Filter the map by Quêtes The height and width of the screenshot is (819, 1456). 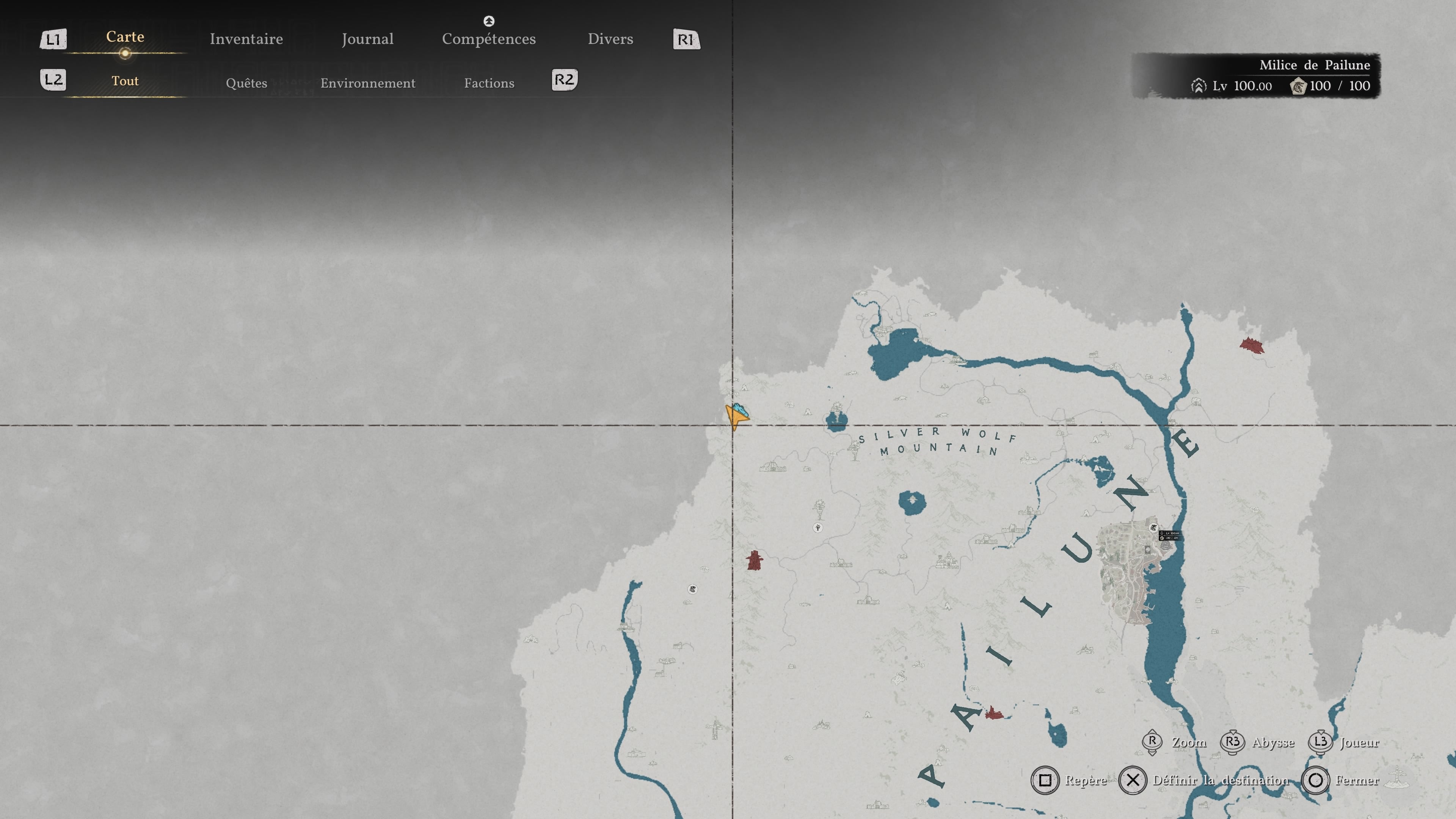[x=246, y=83]
